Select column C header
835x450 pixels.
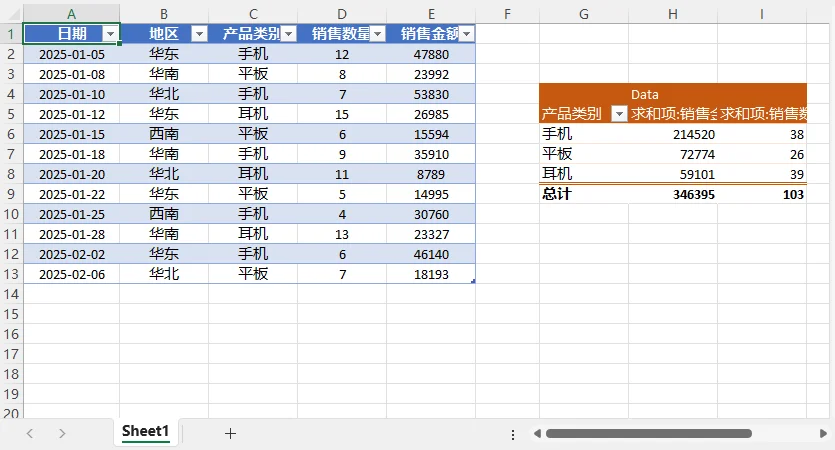253,14
